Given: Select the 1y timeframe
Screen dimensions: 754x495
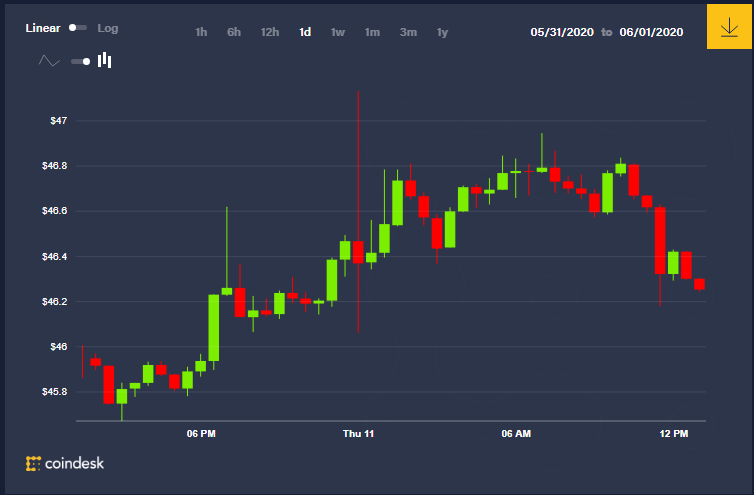Looking at the screenshot, I should click(442, 32).
